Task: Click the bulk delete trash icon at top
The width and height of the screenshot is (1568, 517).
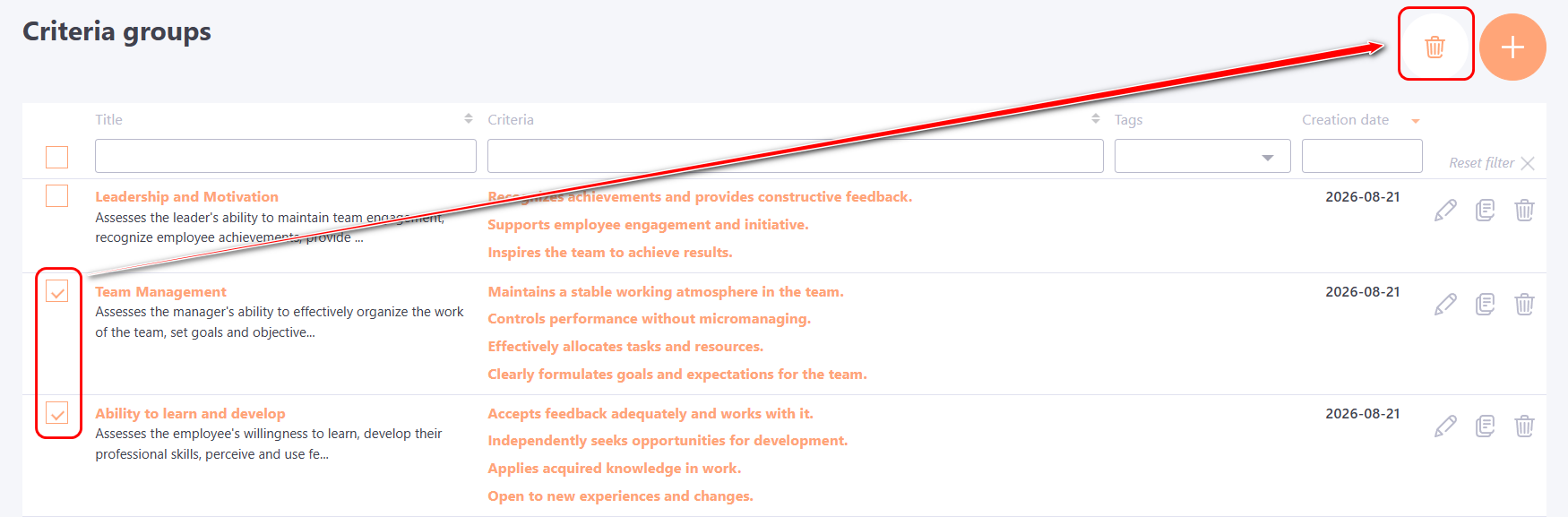Action: [x=1434, y=47]
